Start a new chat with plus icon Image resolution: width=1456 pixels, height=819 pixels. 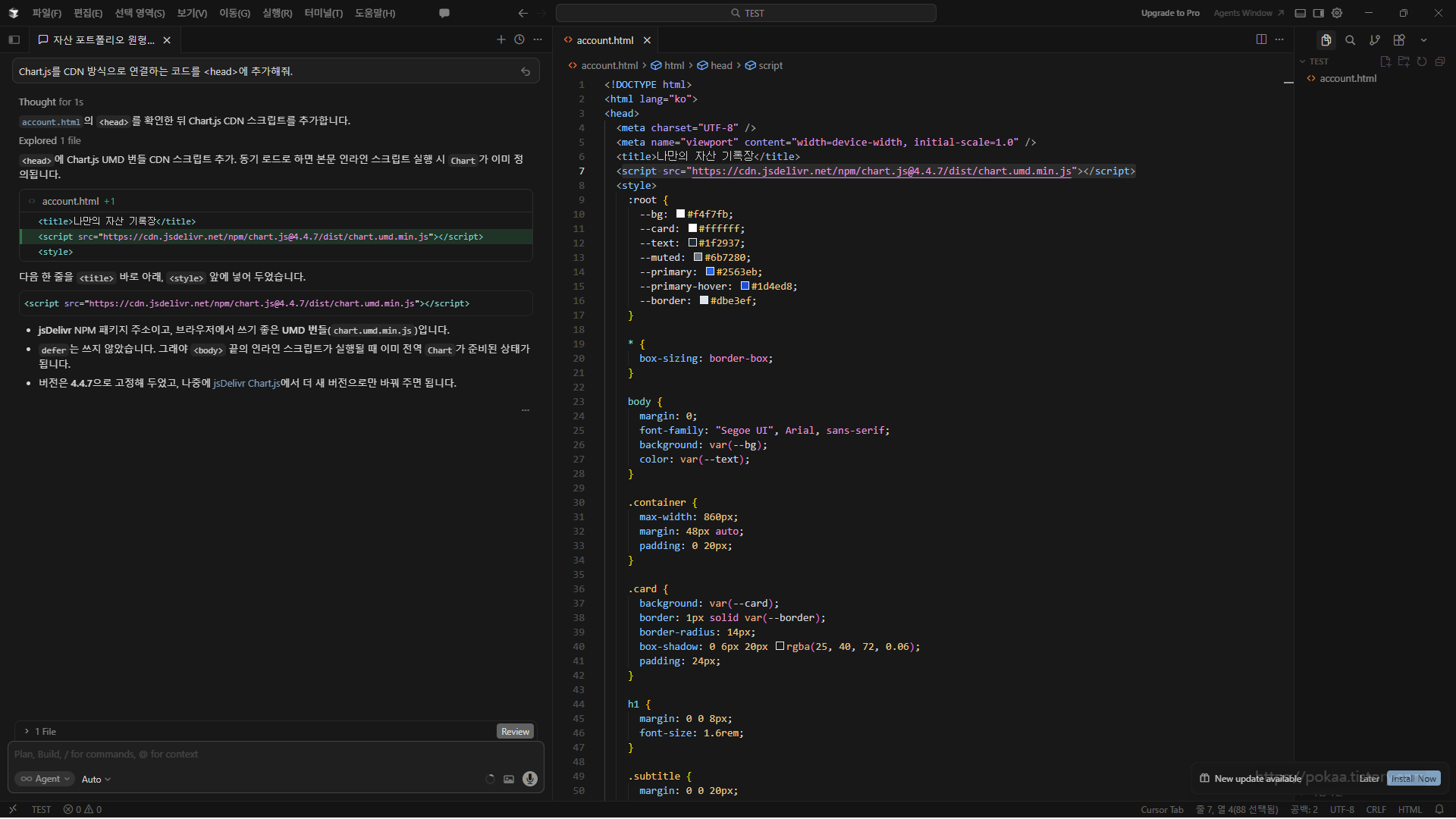[x=501, y=39]
